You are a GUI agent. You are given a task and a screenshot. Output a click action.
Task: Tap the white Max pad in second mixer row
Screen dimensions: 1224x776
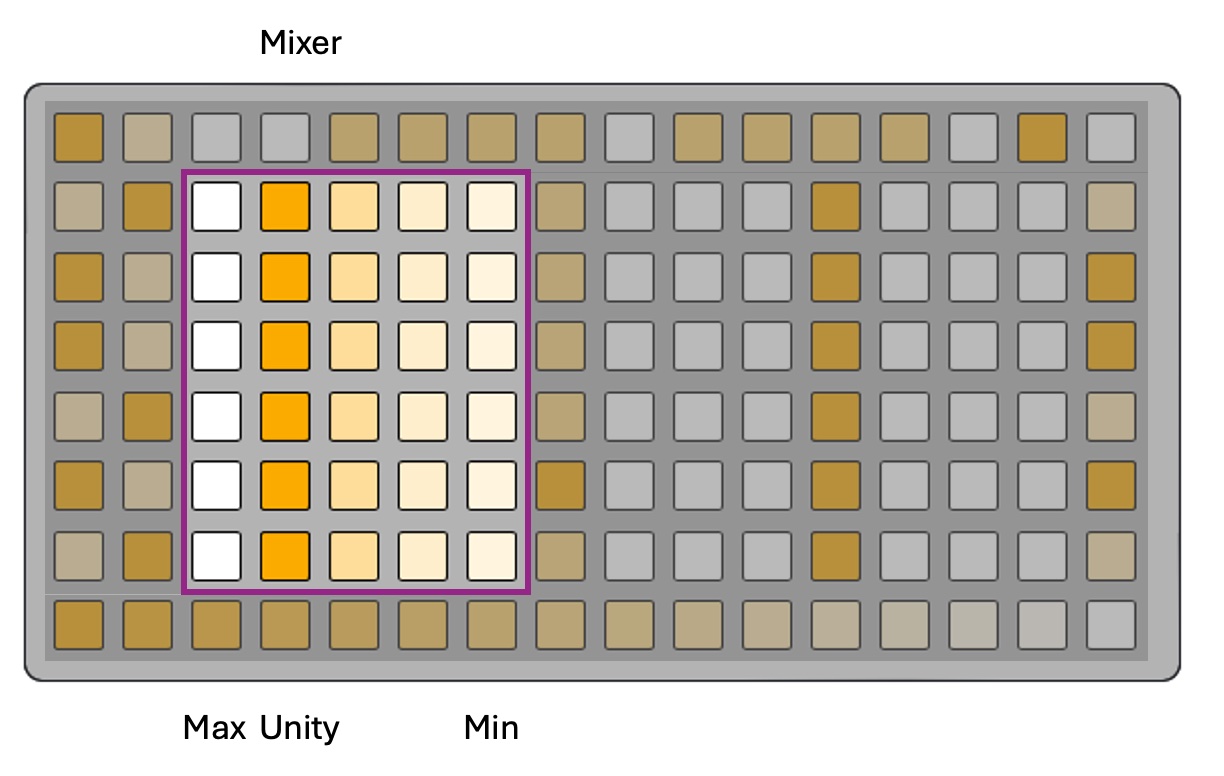point(217,277)
